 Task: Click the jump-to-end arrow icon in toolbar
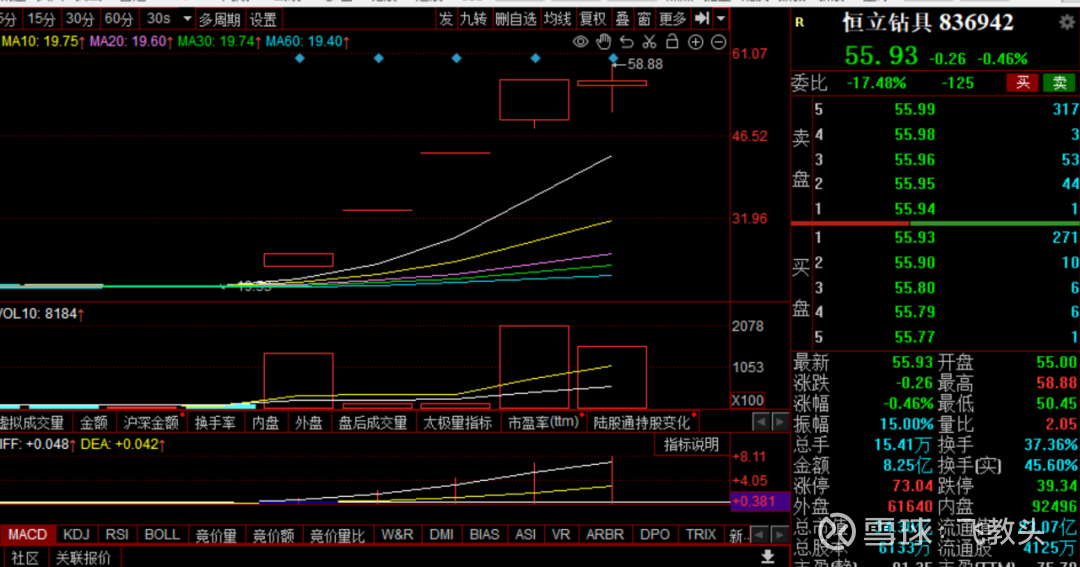(x=702, y=19)
